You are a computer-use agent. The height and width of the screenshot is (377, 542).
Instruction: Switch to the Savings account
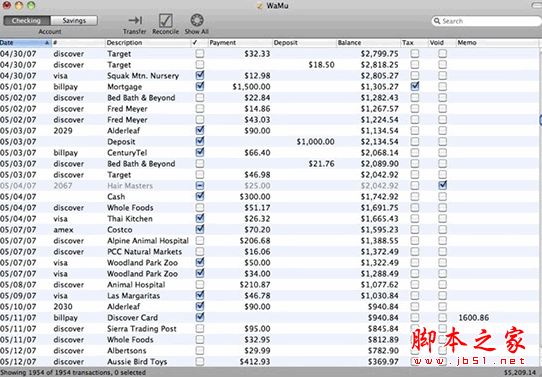coord(74,21)
